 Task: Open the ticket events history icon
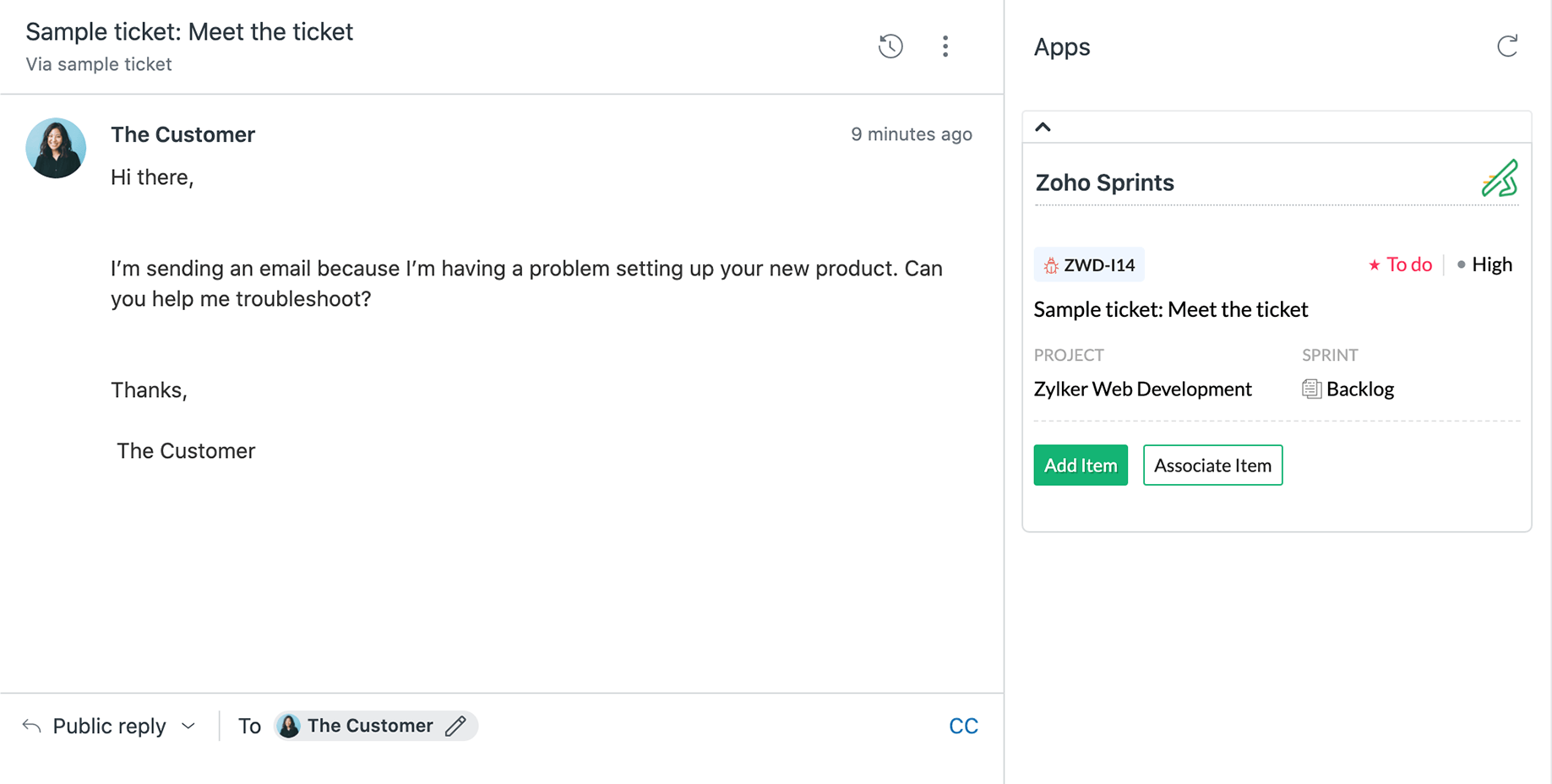coord(890,46)
